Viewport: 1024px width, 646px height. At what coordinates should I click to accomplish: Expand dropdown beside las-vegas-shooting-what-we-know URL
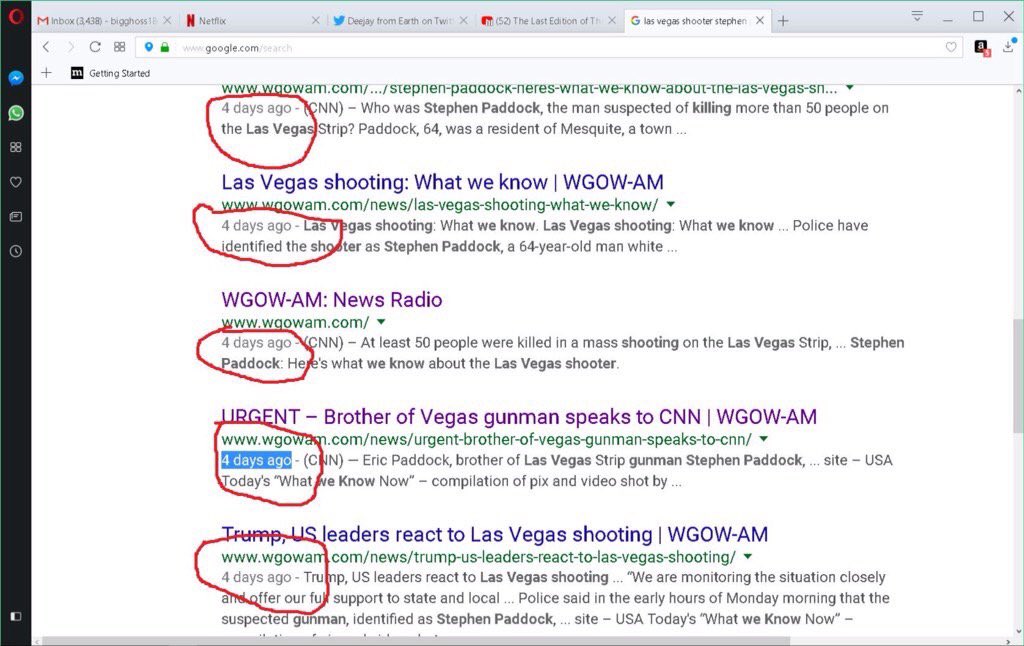point(670,204)
